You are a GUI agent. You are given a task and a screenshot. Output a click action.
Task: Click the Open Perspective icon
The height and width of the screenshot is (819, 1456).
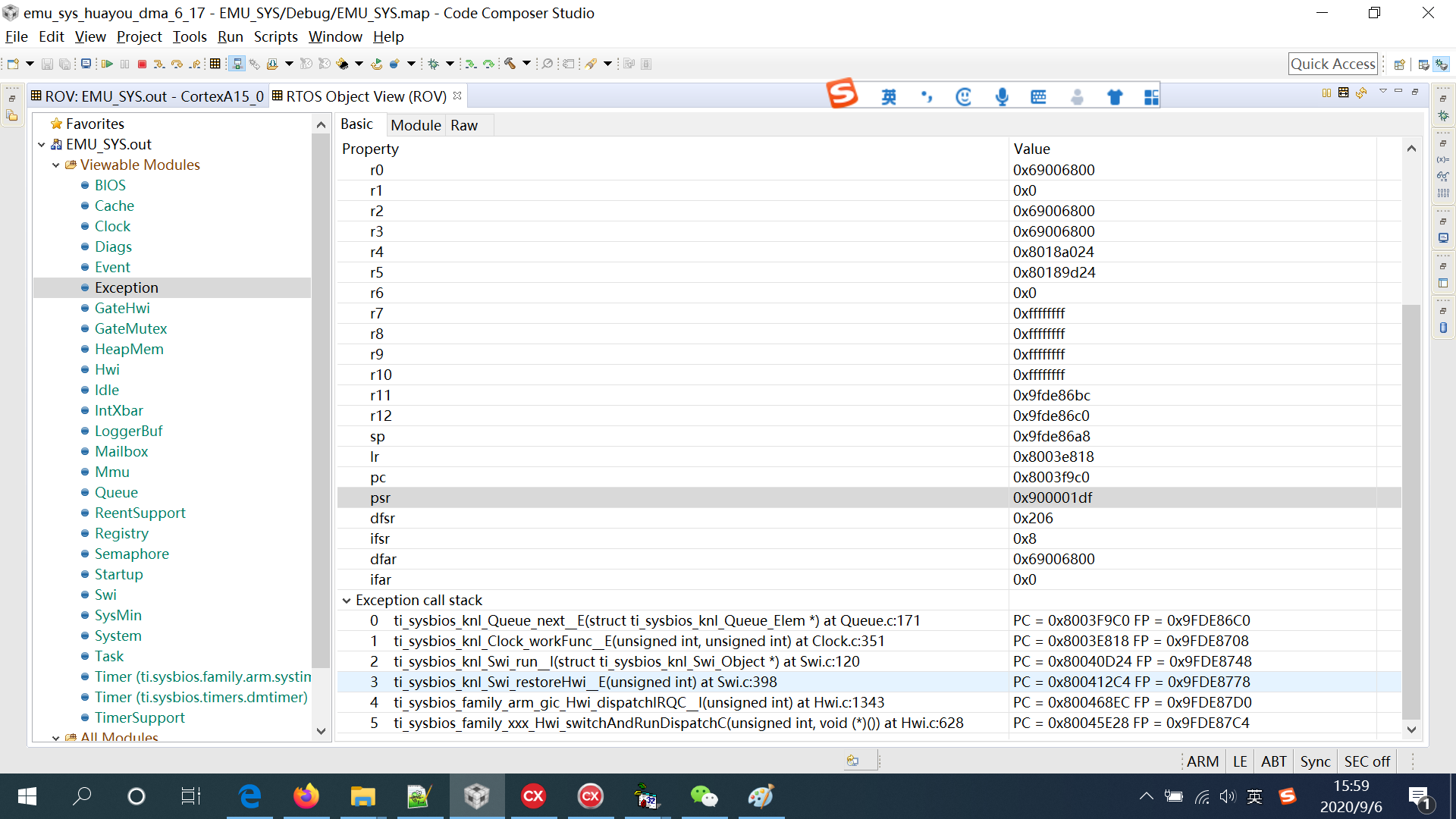click(x=1400, y=64)
